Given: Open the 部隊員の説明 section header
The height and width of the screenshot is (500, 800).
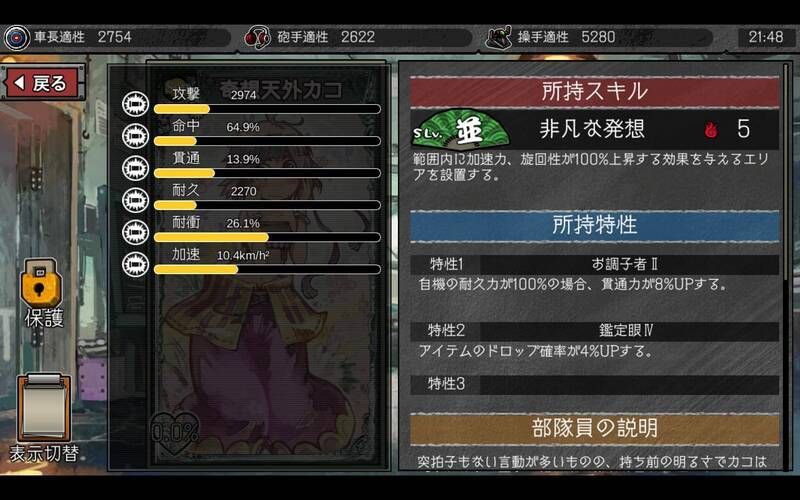Looking at the screenshot, I should 594,429.
